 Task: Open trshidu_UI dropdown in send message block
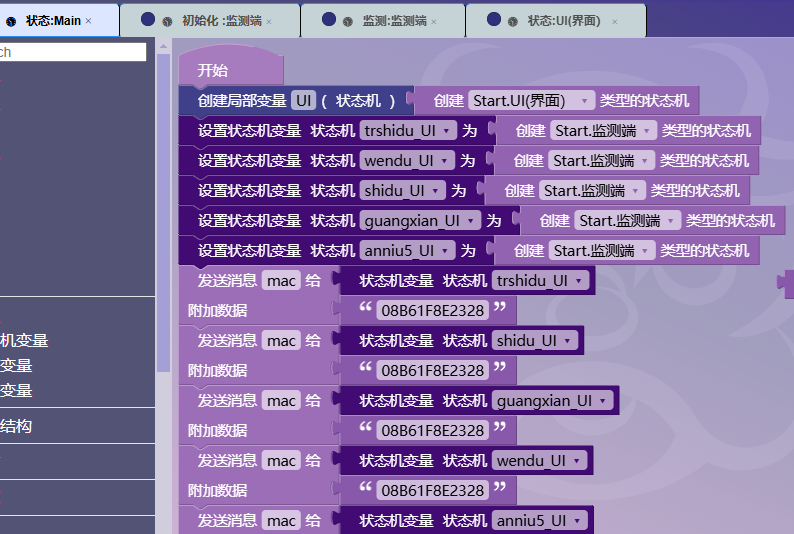pos(540,280)
